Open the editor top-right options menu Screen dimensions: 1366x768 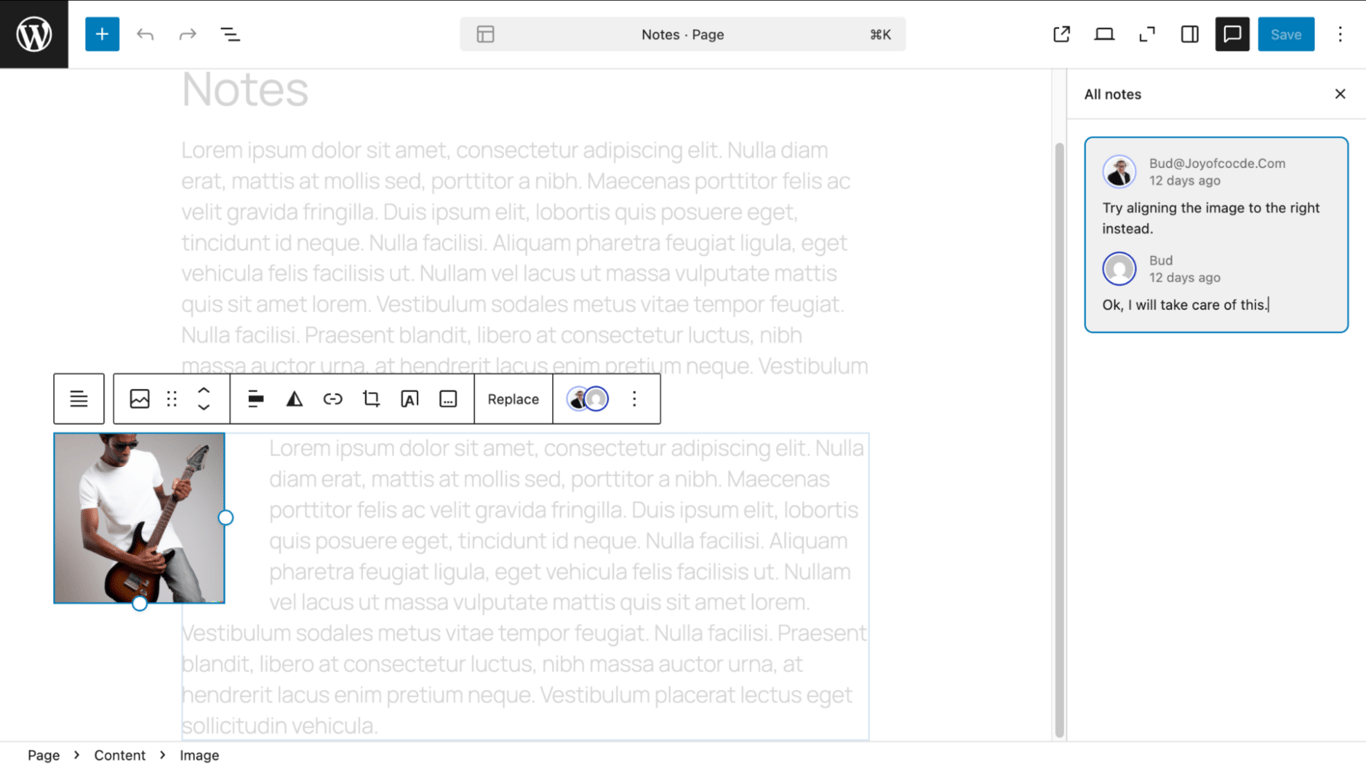(x=1340, y=33)
